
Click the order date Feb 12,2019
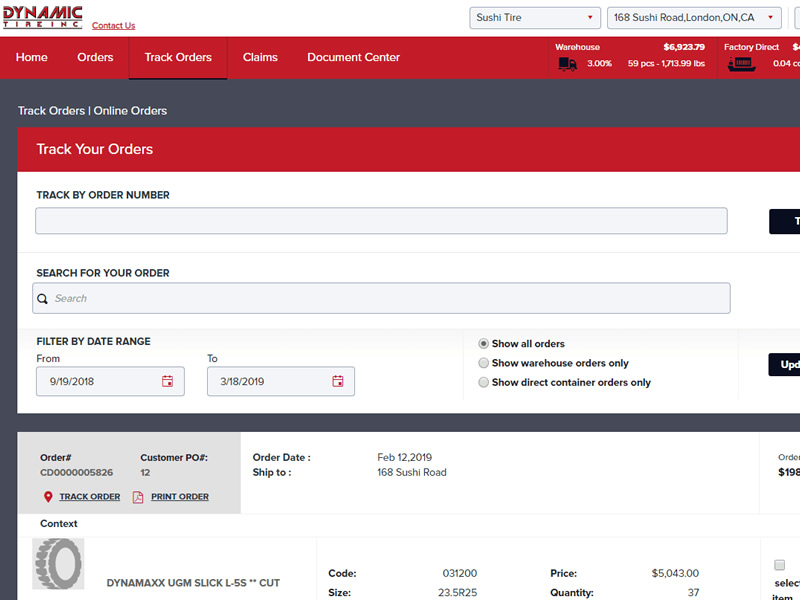click(x=405, y=457)
